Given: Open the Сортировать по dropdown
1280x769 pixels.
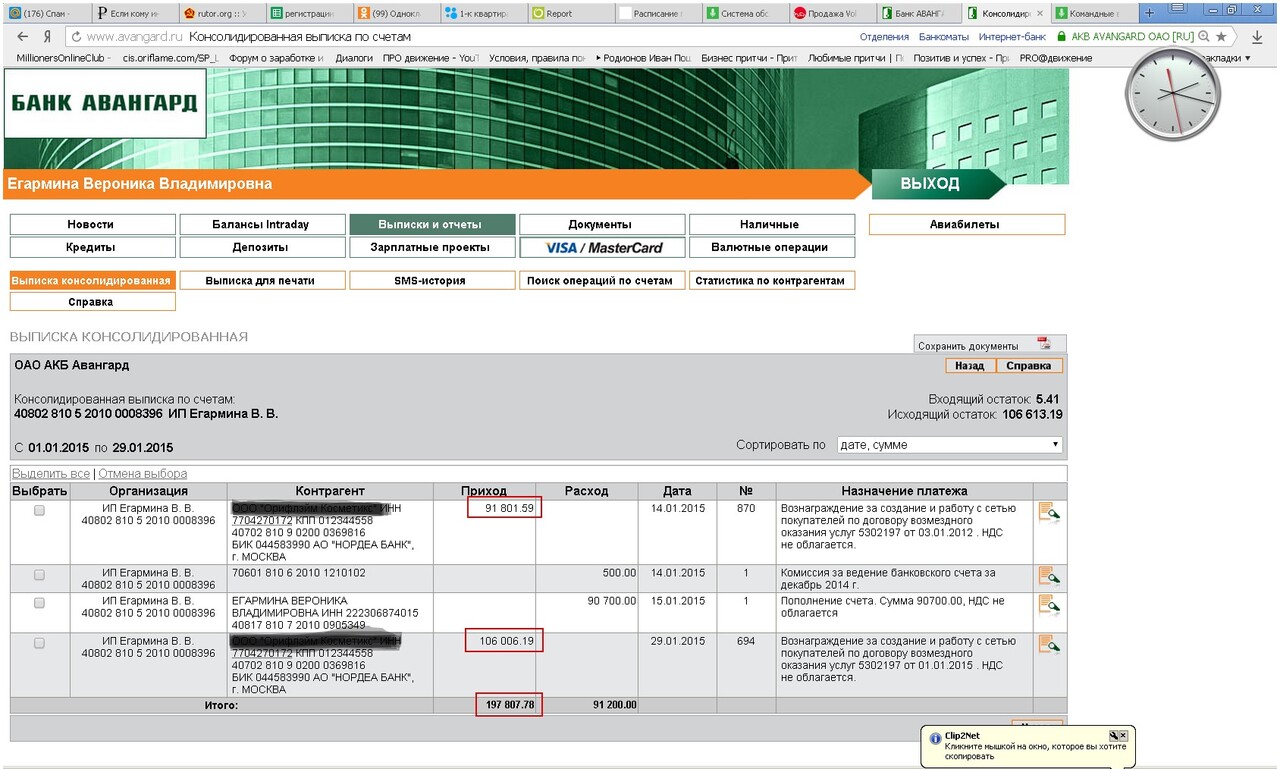Looking at the screenshot, I should tap(949, 445).
